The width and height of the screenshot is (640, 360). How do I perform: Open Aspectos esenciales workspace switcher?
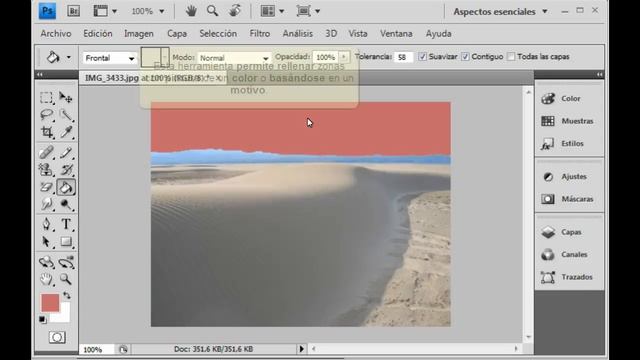tap(500, 11)
